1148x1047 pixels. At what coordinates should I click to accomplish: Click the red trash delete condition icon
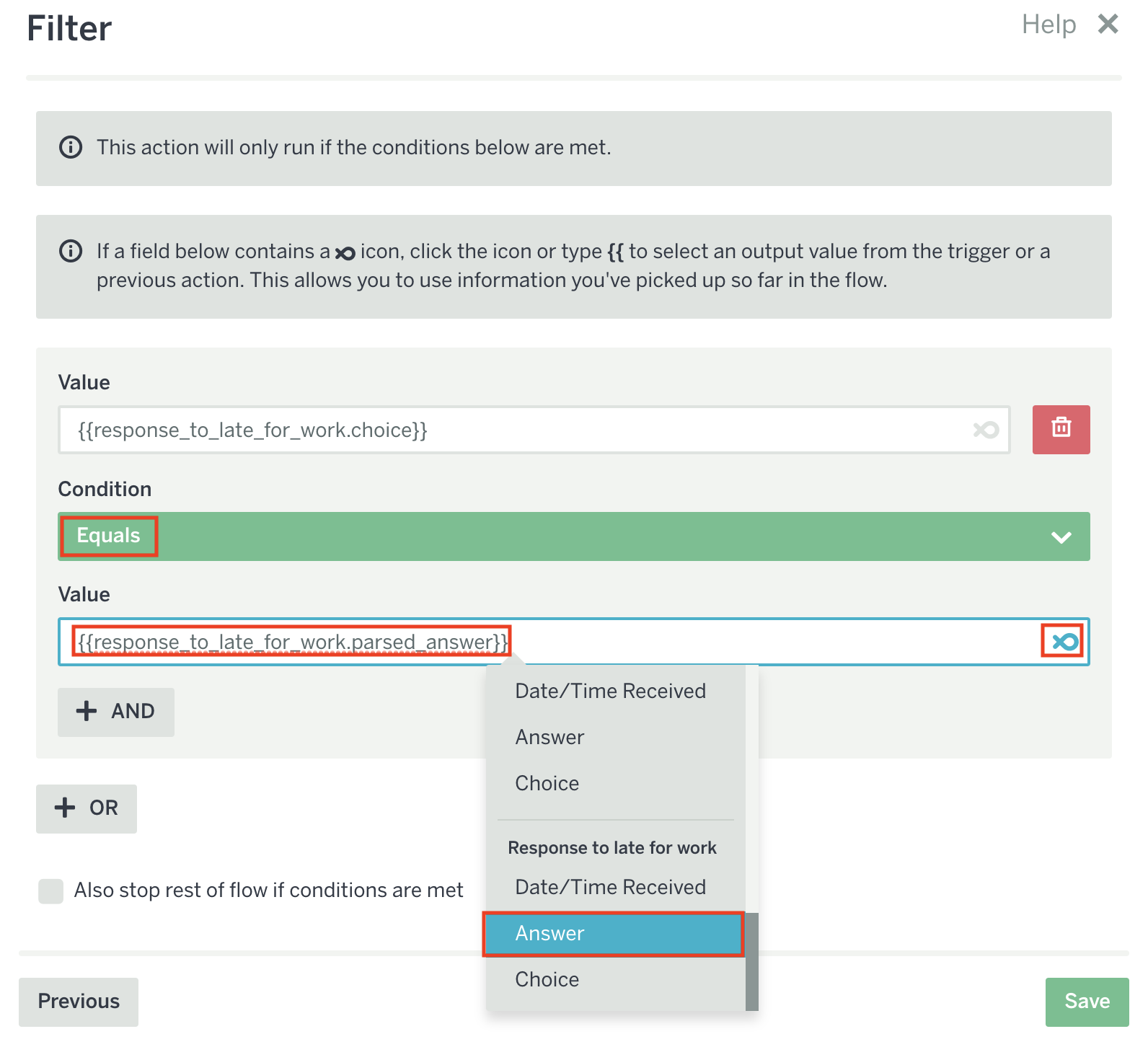tap(1061, 430)
